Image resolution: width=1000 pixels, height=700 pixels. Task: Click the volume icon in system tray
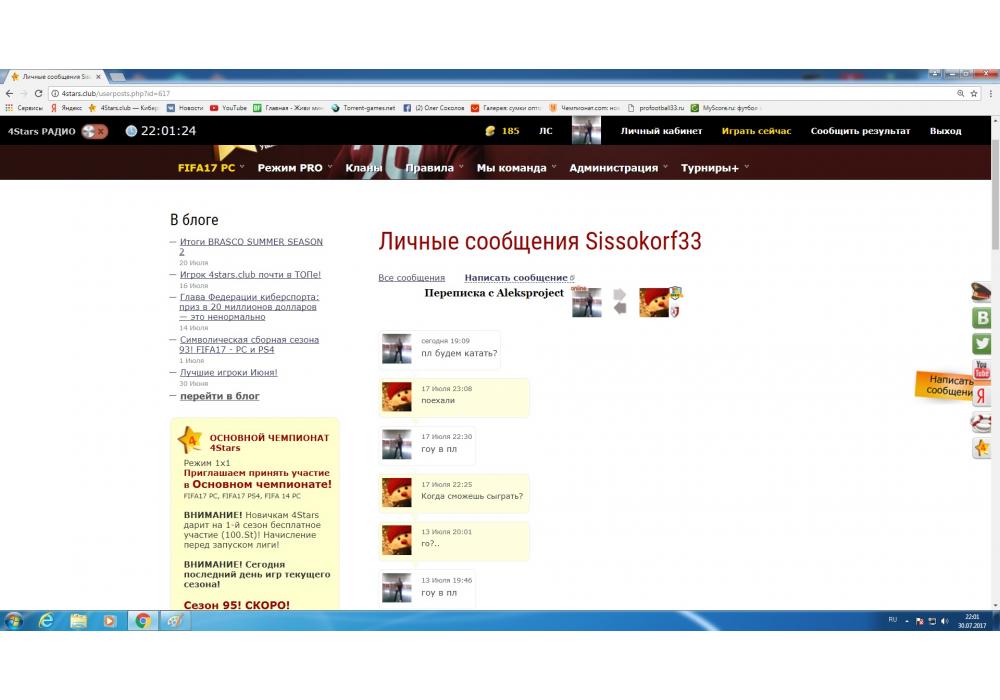tap(944, 621)
